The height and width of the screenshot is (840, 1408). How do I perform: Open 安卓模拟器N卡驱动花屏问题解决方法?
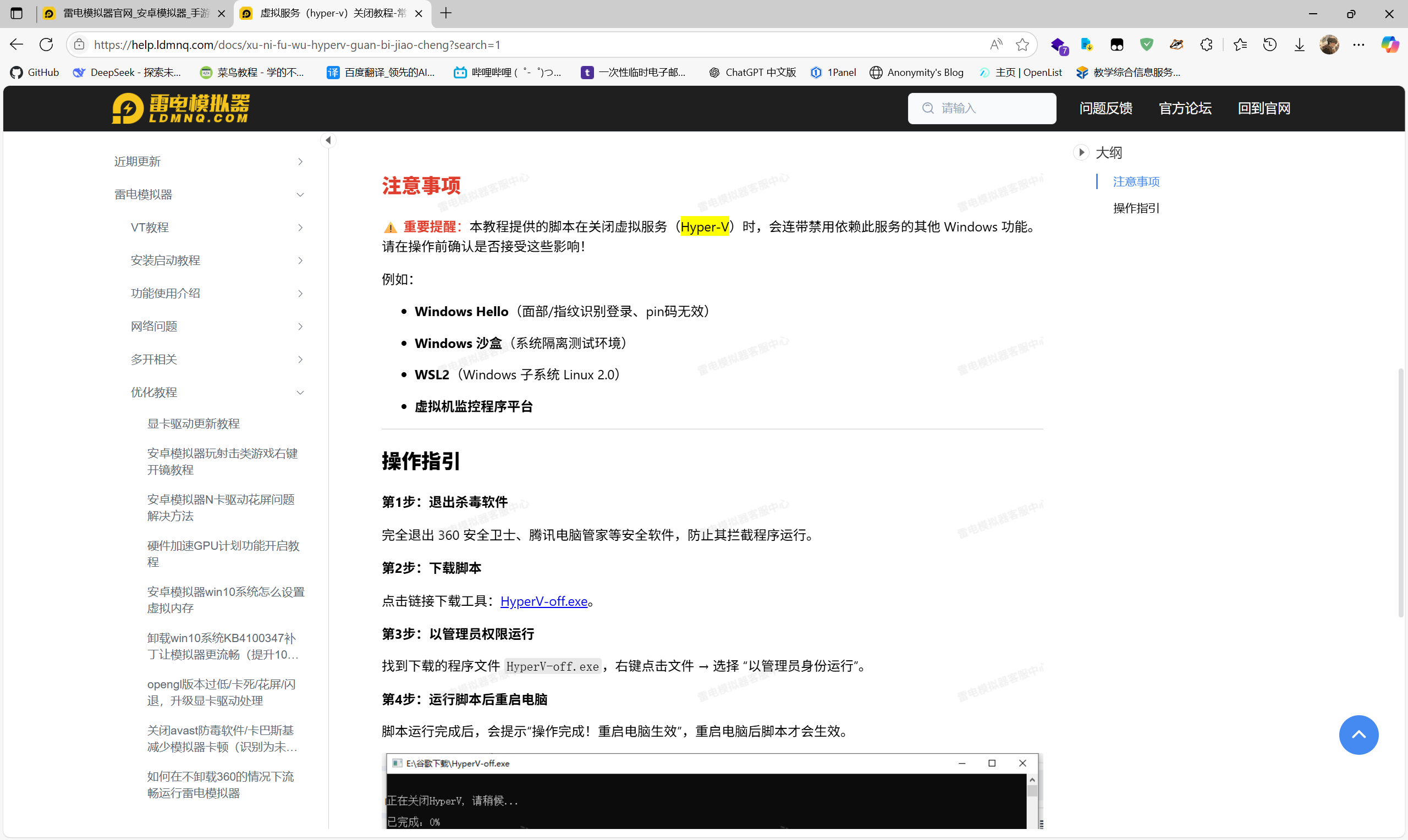click(221, 508)
